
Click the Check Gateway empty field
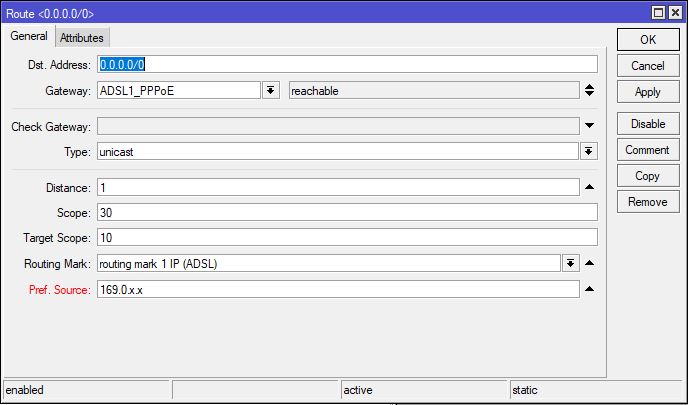click(x=338, y=126)
